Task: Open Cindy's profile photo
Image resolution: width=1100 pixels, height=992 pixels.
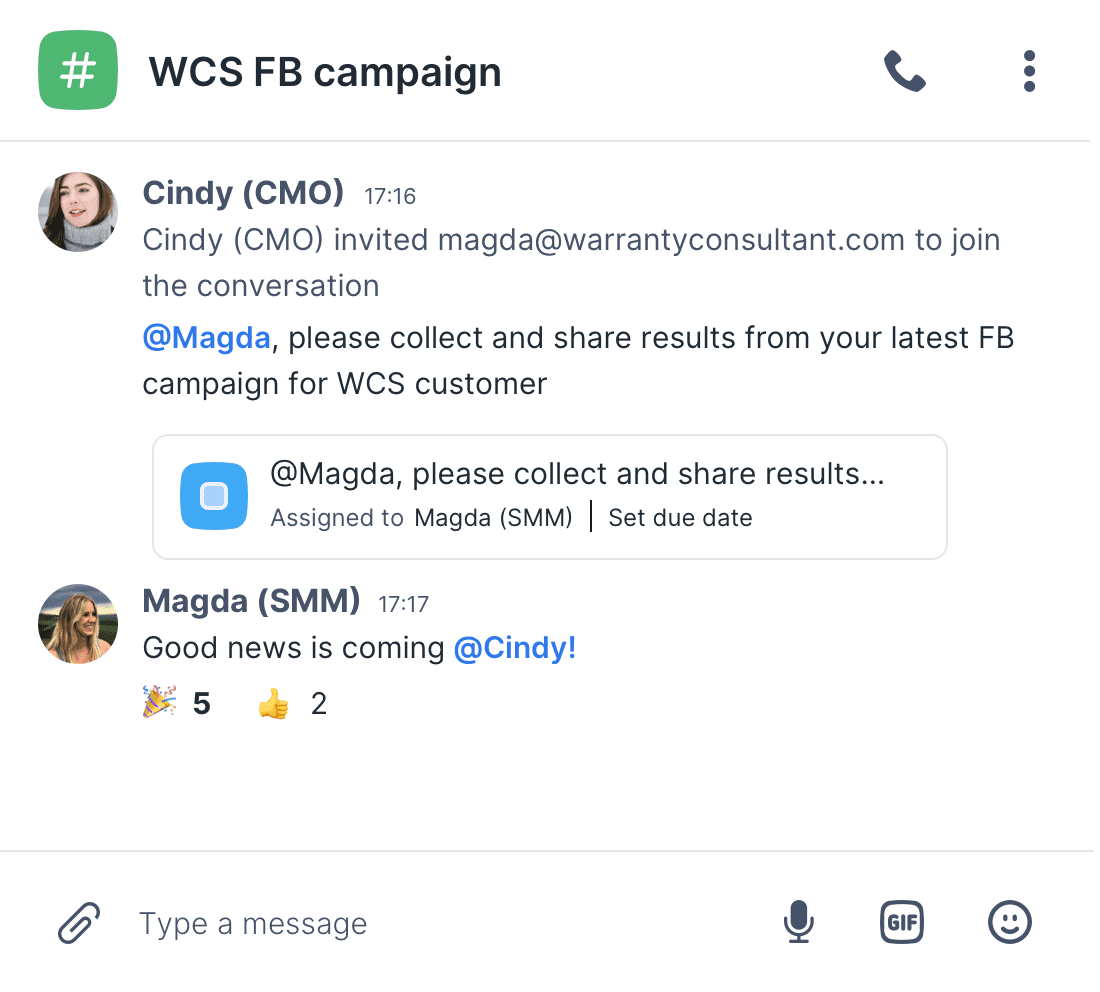Action: pyautogui.click(x=78, y=212)
